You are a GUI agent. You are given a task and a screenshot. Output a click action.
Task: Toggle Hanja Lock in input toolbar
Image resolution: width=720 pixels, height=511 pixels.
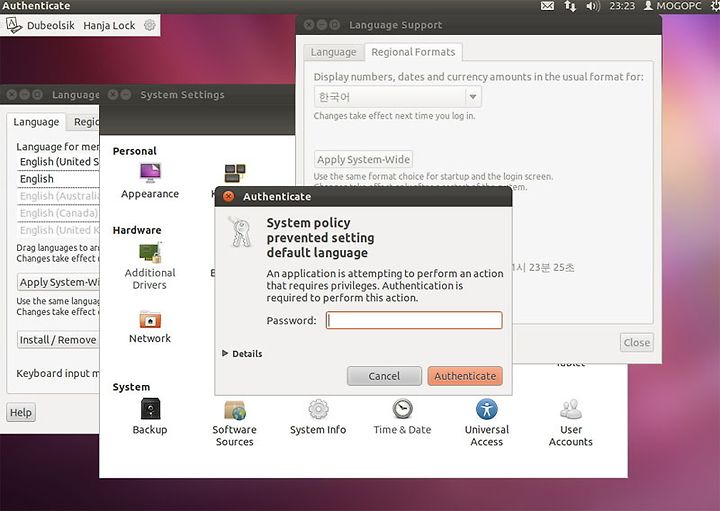[109, 25]
